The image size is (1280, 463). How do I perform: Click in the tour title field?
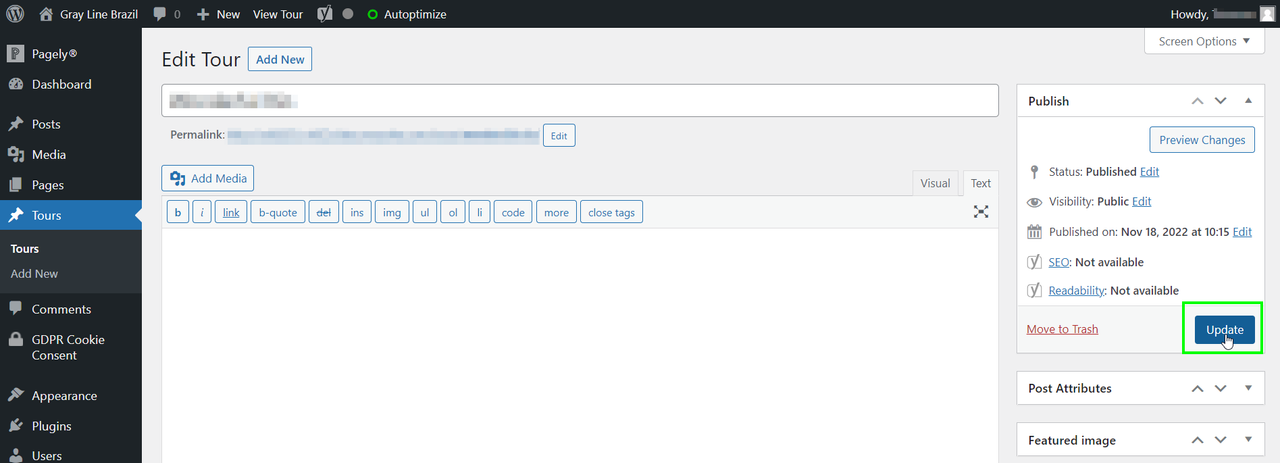(x=580, y=100)
